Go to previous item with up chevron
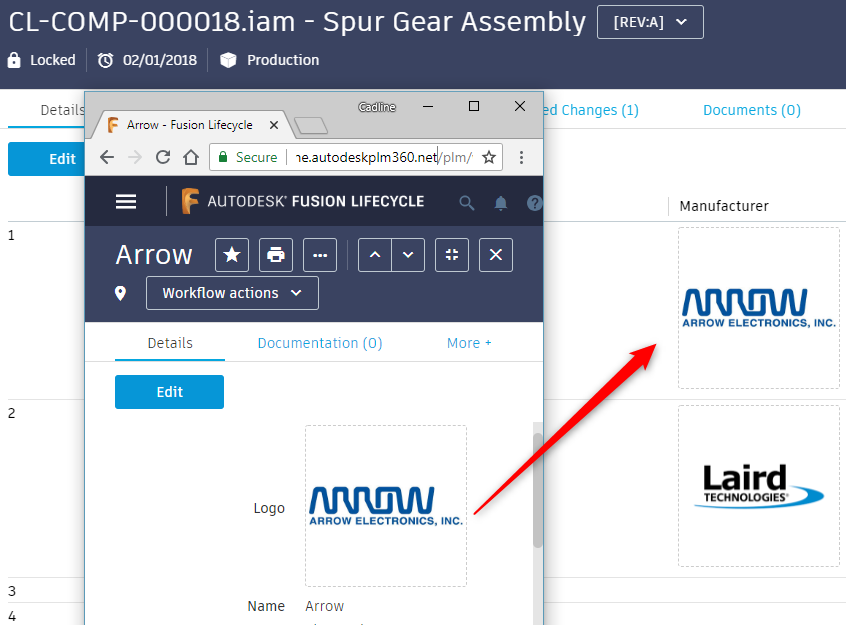 tap(375, 255)
